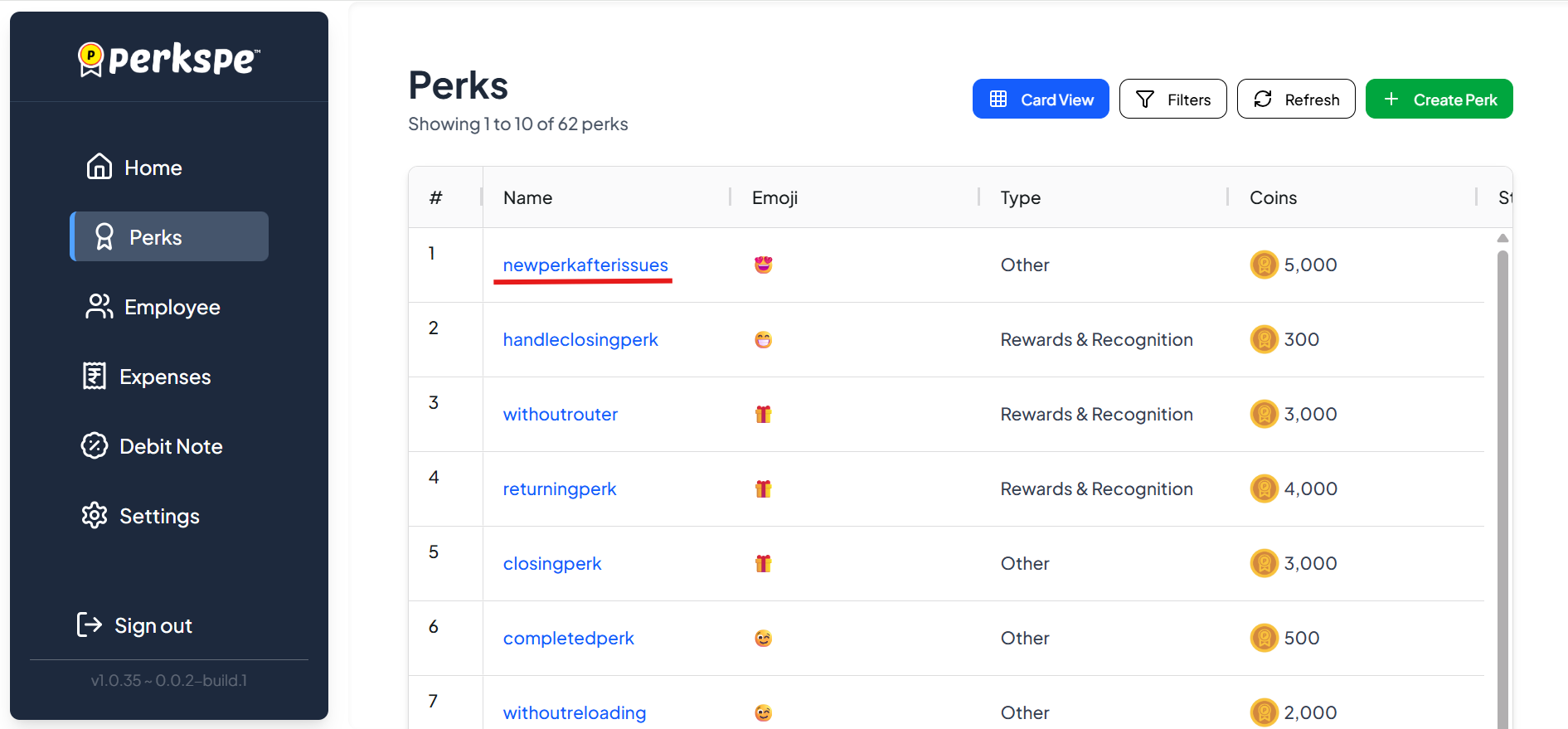Sort by the Coins column header

[x=1273, y=197]
